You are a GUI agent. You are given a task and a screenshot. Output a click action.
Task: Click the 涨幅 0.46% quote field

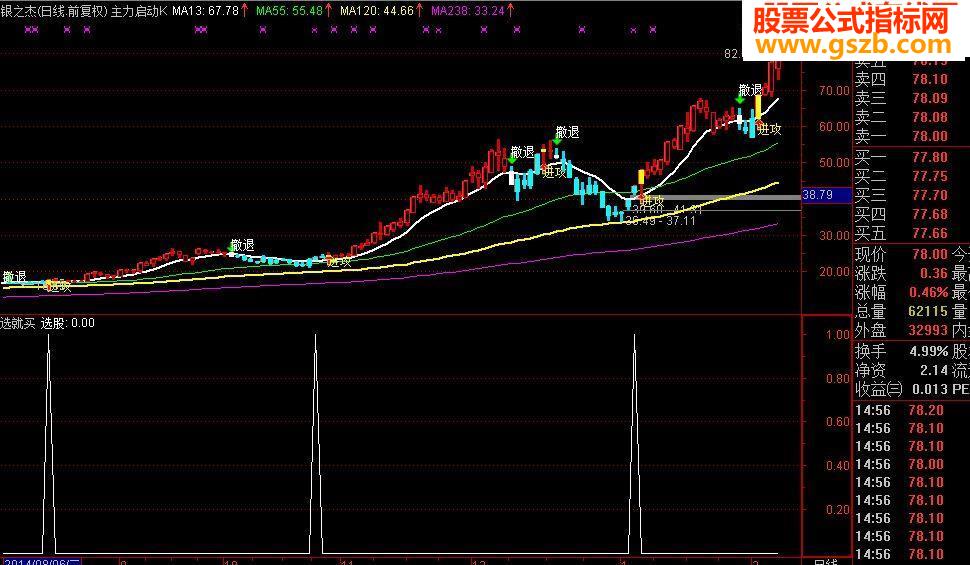901,292
